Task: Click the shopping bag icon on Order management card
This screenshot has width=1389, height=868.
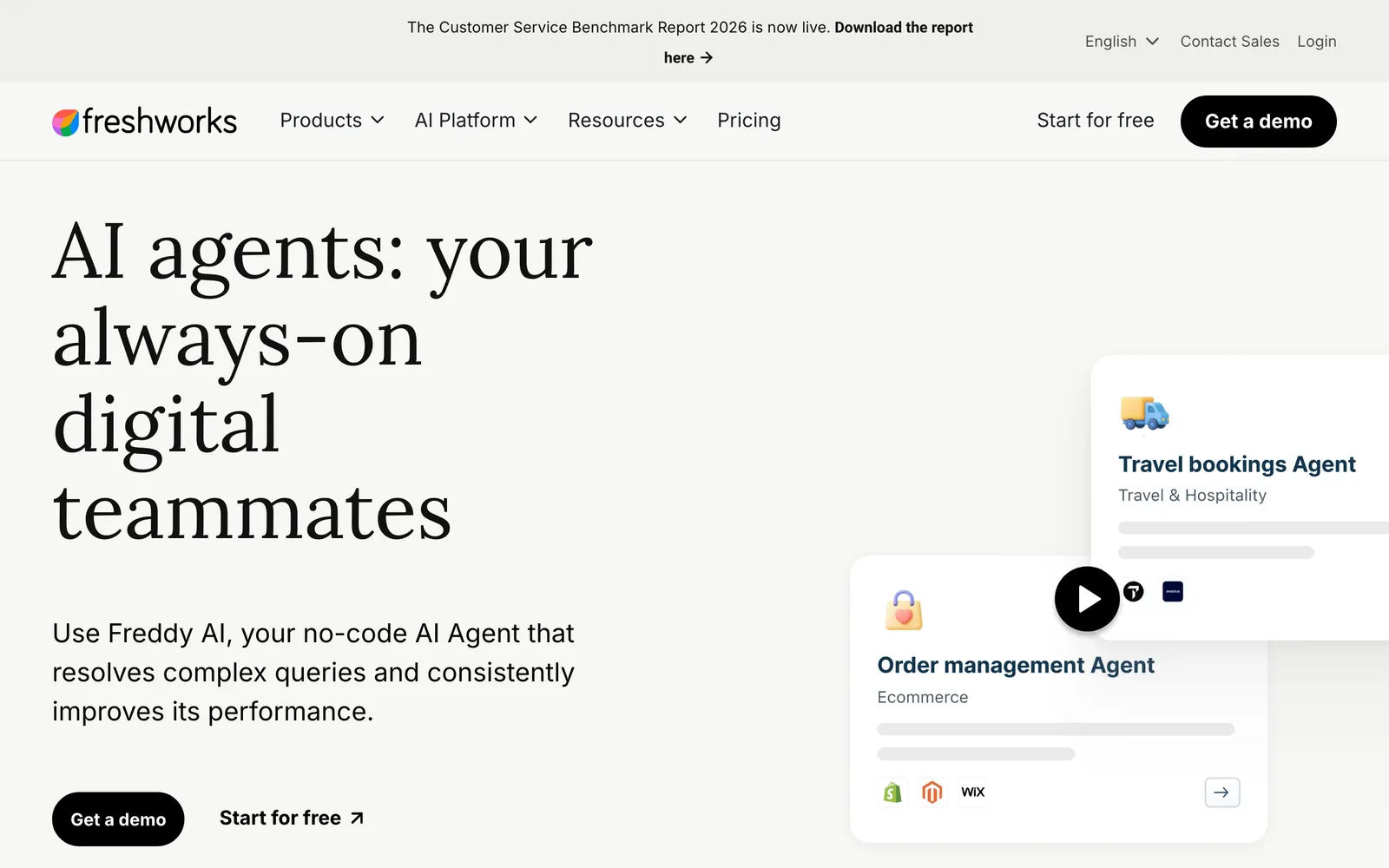Action: (x=903, y=609)
